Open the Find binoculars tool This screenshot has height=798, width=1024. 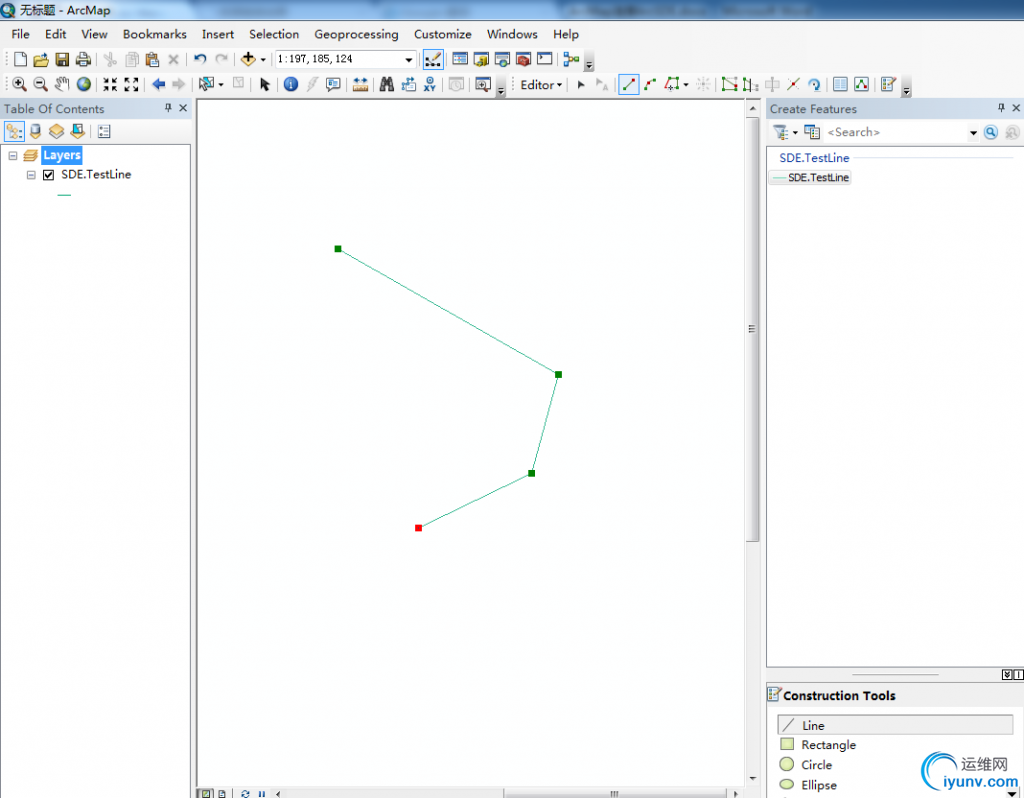(x=387, y=84)
